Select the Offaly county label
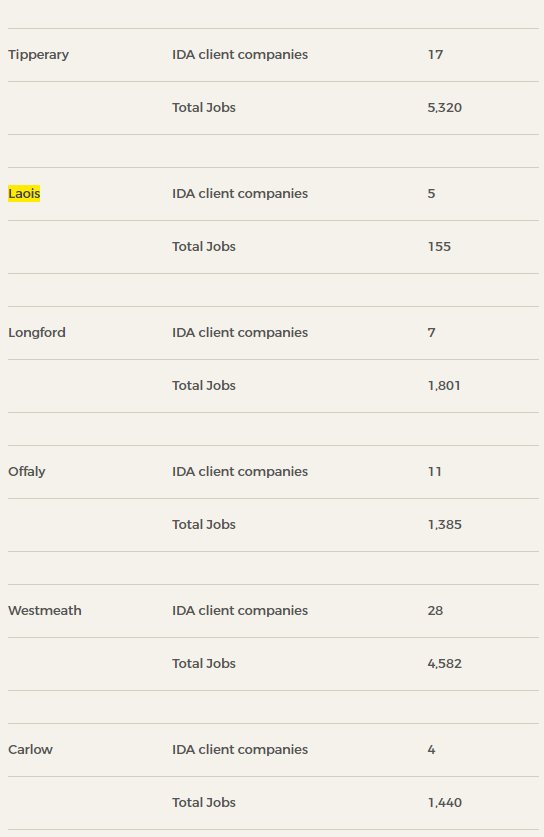Viewport: 544px width, 837px height. tap(27, 471)
